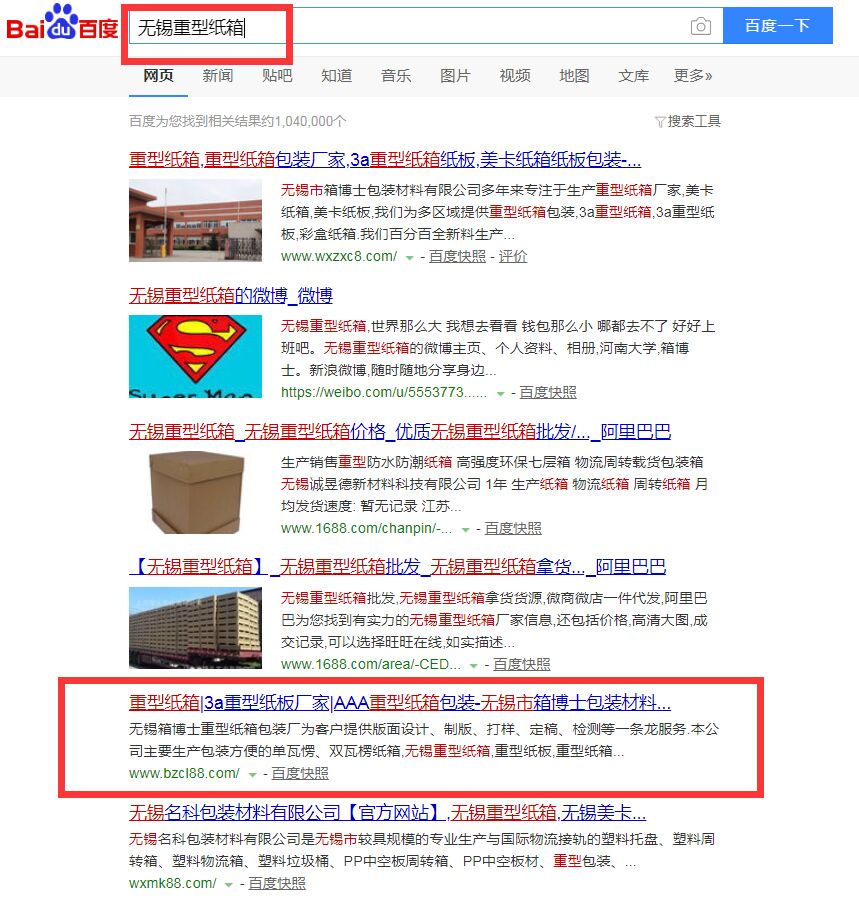This screenshot has width=859, height=899.
Task: Open the 无锡重型纸箱的微博_微博 result
Action: tap(231, 295)
